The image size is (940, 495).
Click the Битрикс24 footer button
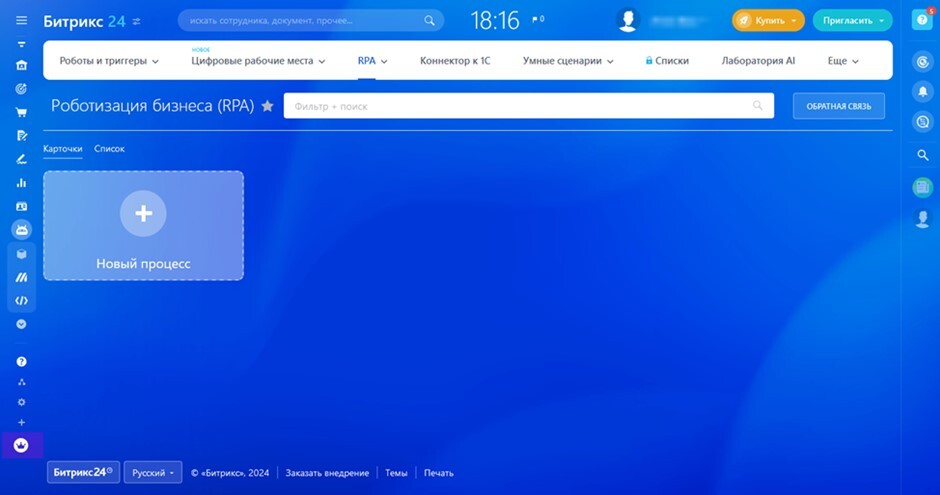(x=83, y=472)
